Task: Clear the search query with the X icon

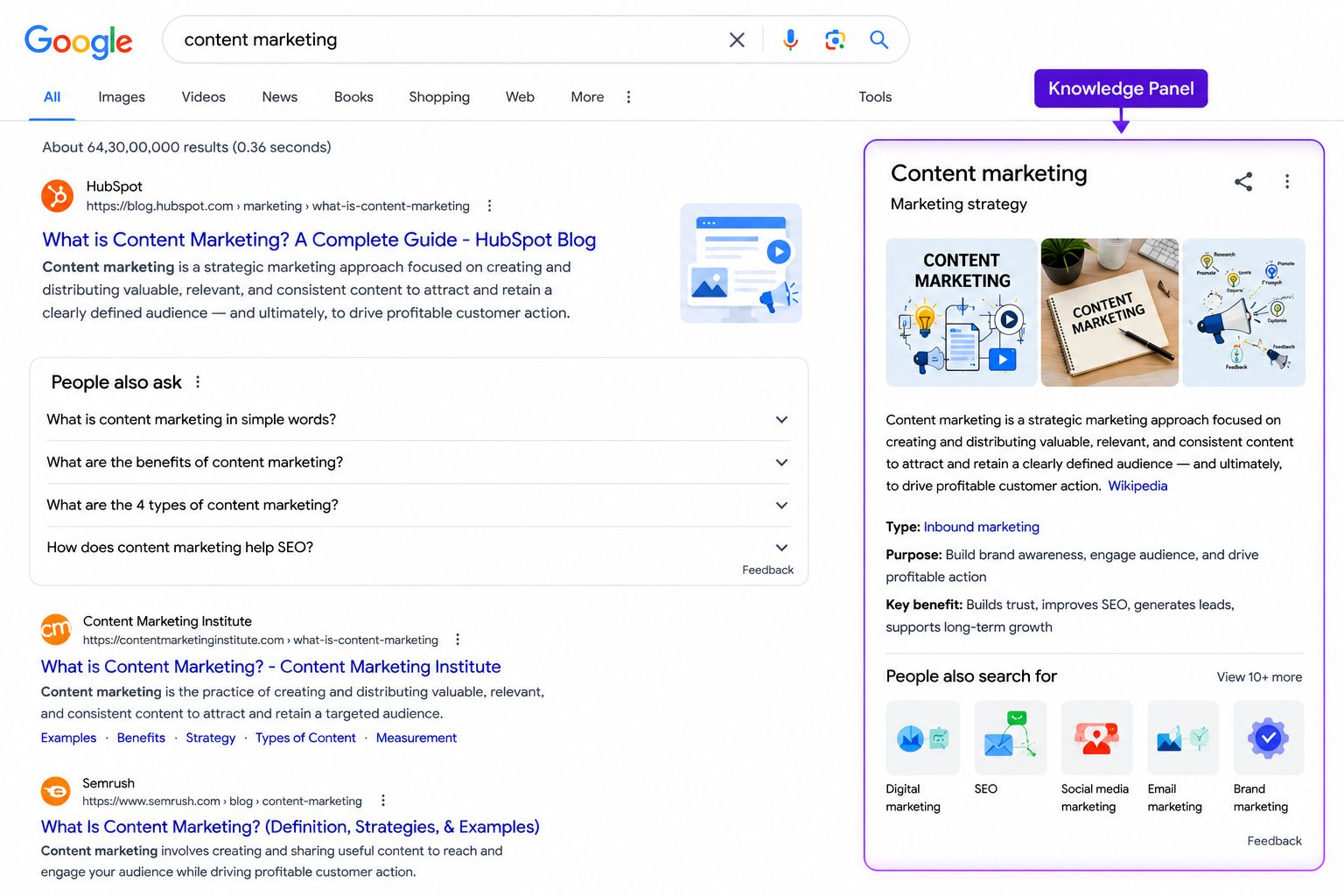Action: 737,39
